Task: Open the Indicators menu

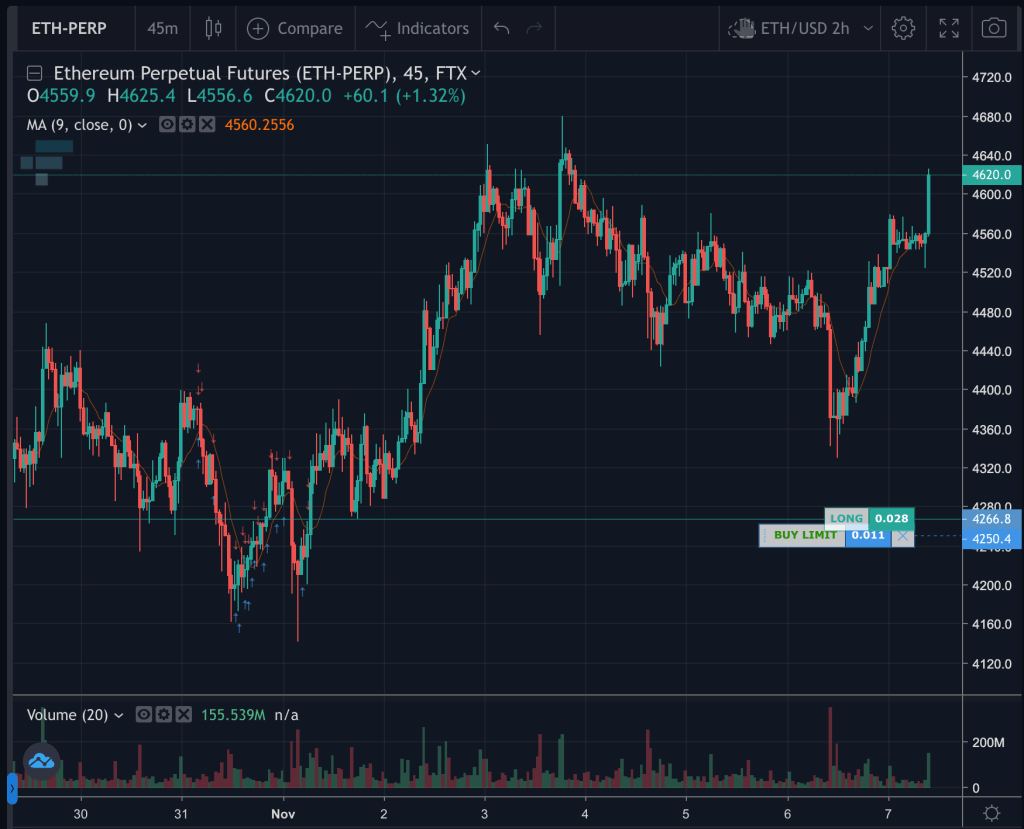Action: (417, 28)
